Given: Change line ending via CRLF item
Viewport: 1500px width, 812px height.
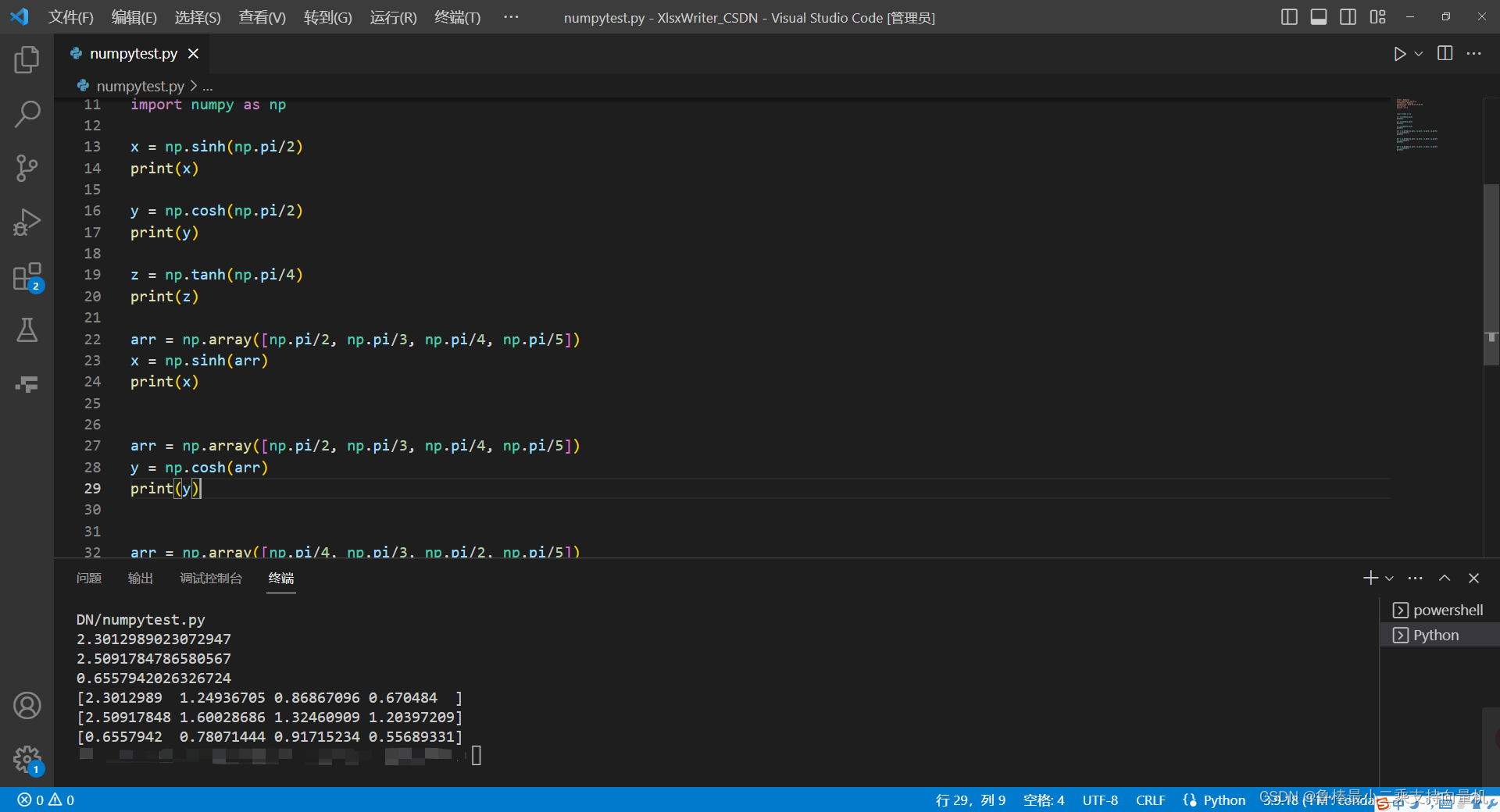Looking at the screenshot, I should tap(1150, 800).
